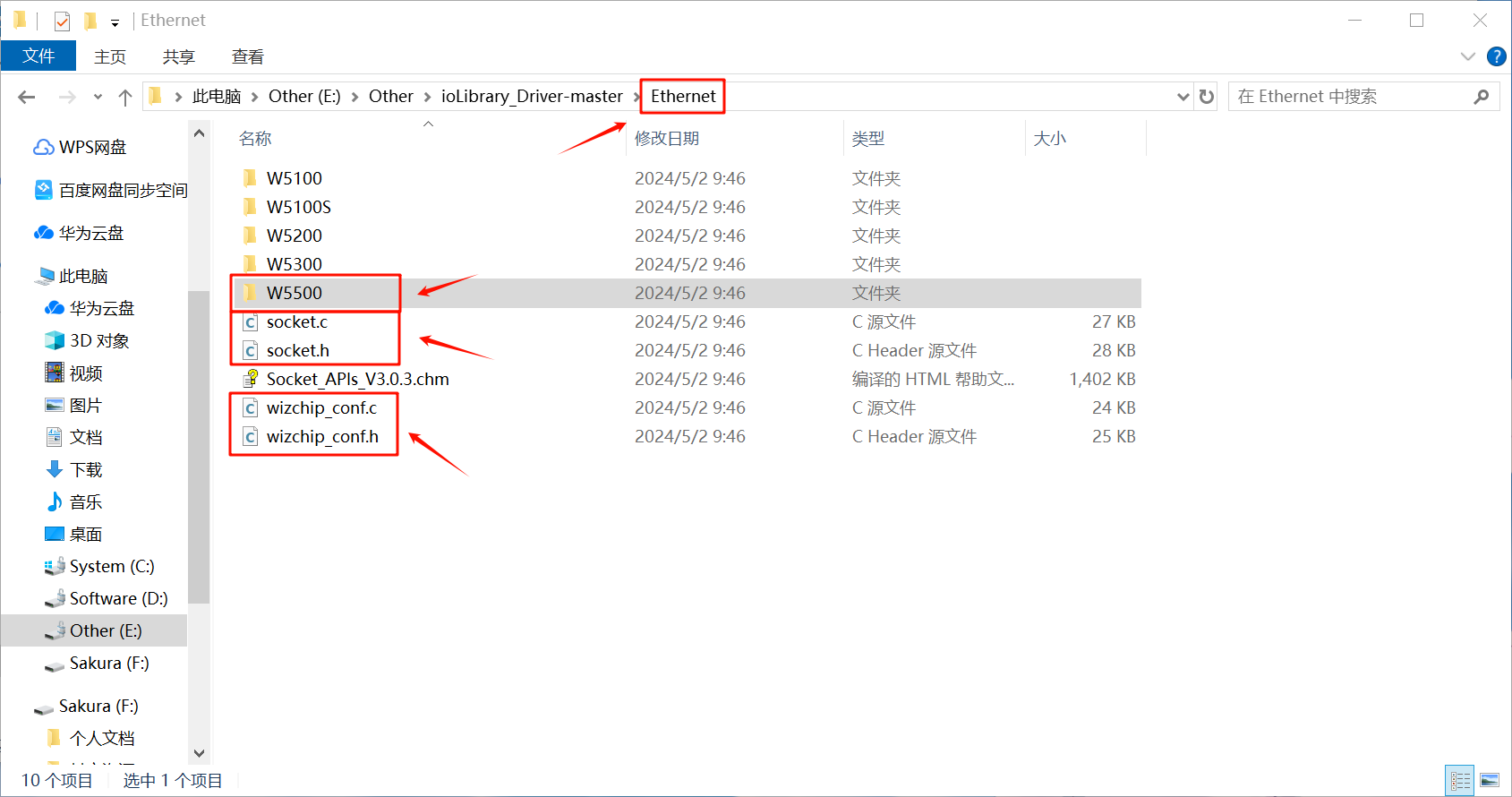
Task: Select the W5100S folder
Action: 298,207
